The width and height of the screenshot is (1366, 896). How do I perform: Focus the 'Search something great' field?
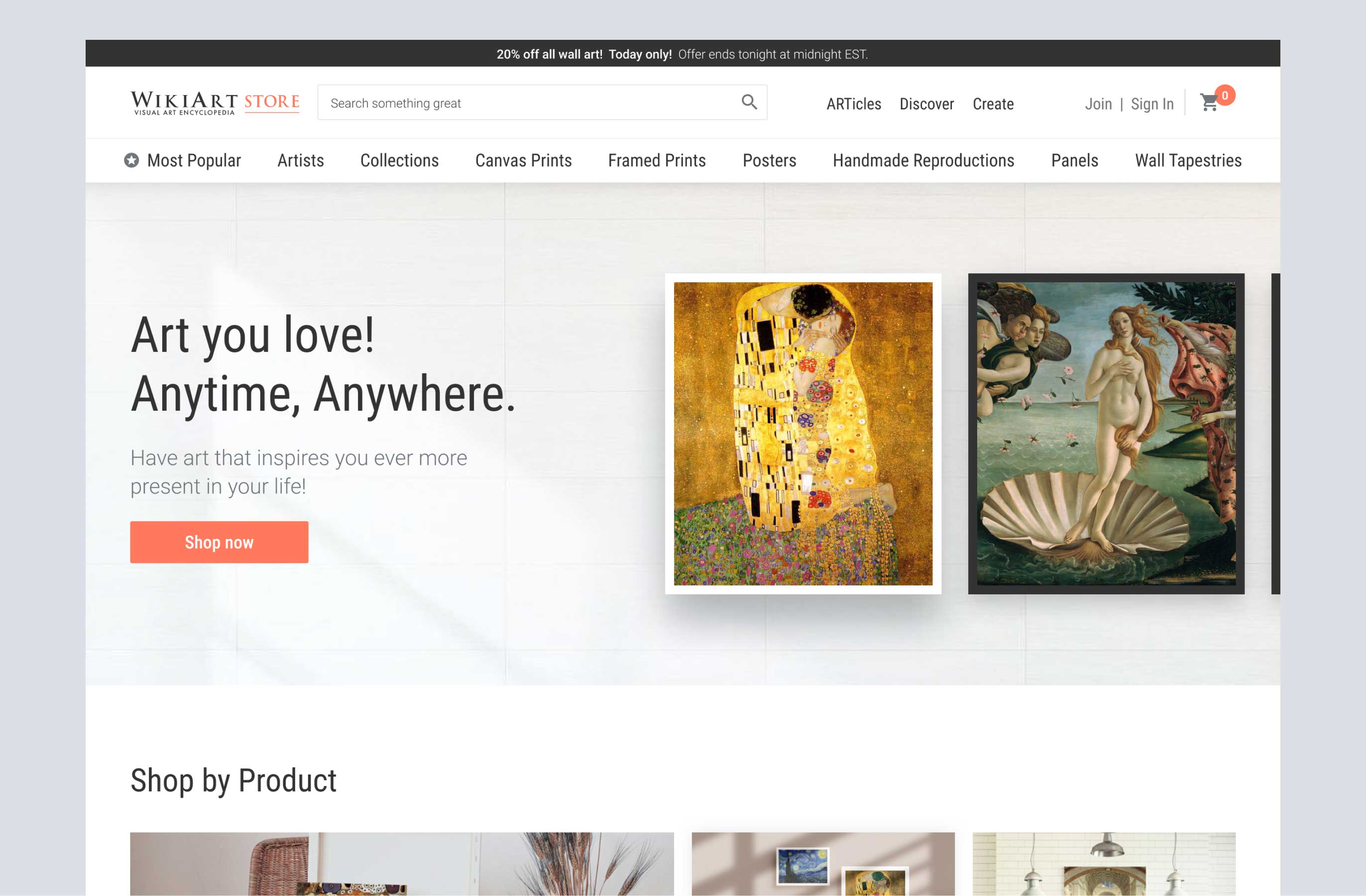pos(542,103)
